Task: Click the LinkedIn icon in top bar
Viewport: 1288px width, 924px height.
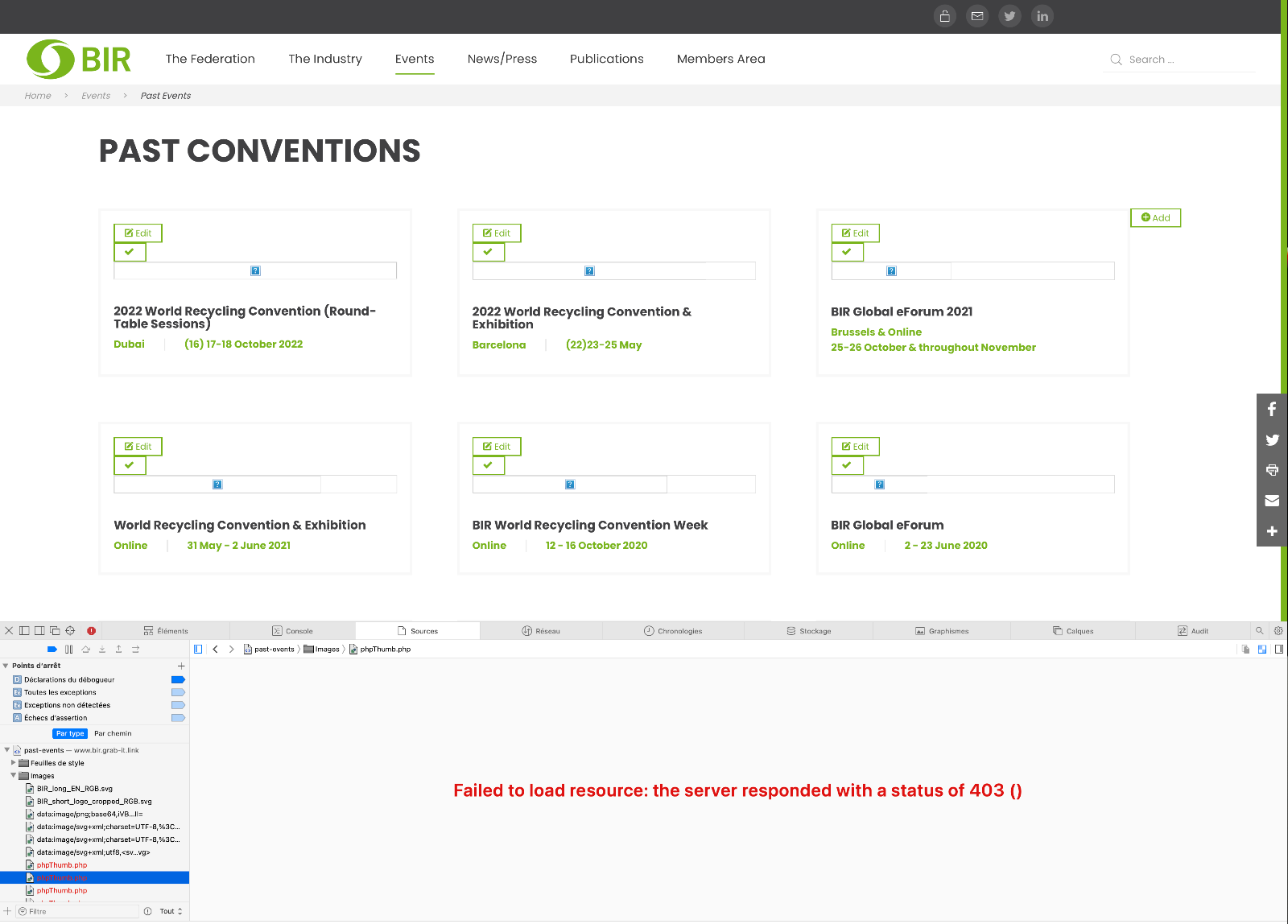Action: coord(1042,16)
